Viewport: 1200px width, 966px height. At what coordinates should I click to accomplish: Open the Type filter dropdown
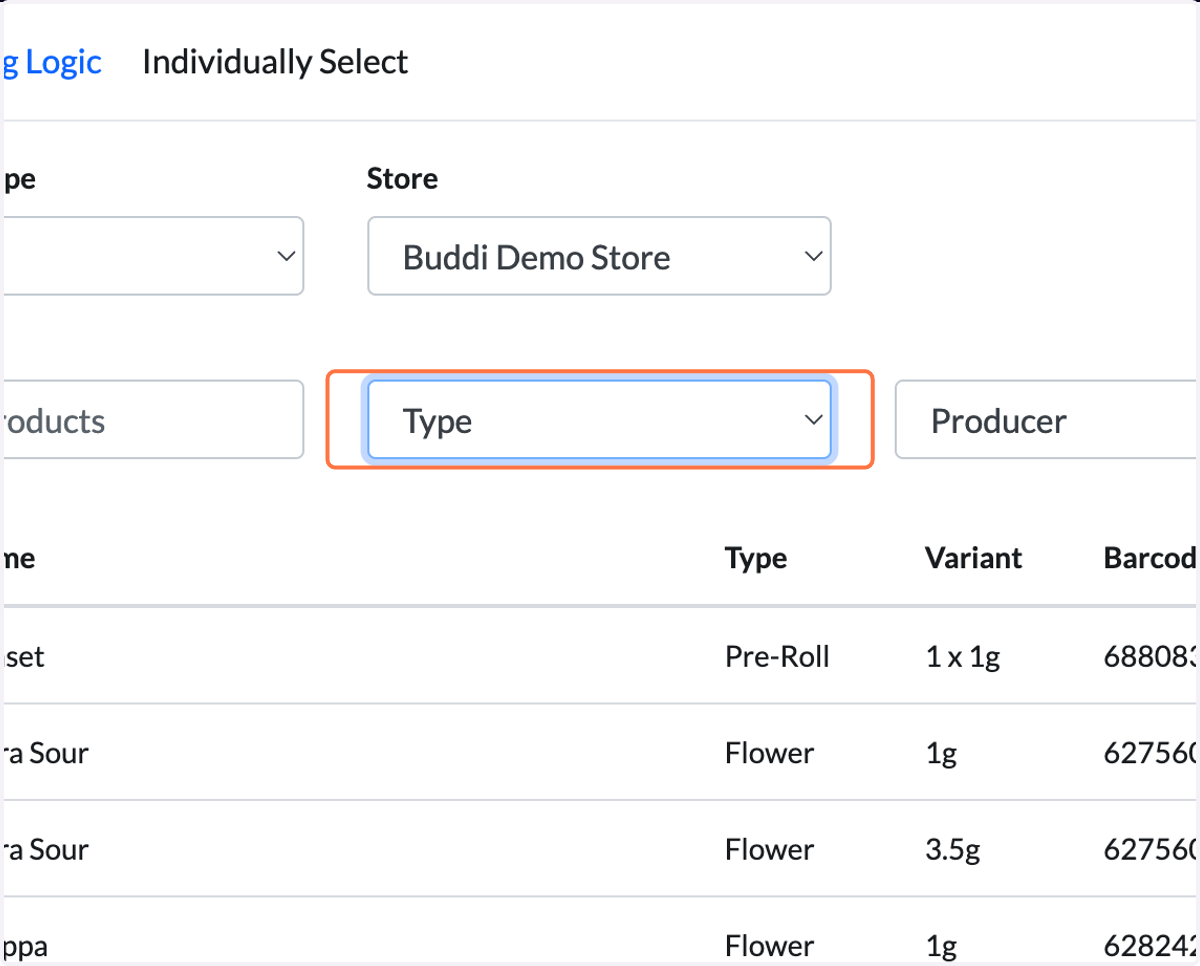[599, 420]
